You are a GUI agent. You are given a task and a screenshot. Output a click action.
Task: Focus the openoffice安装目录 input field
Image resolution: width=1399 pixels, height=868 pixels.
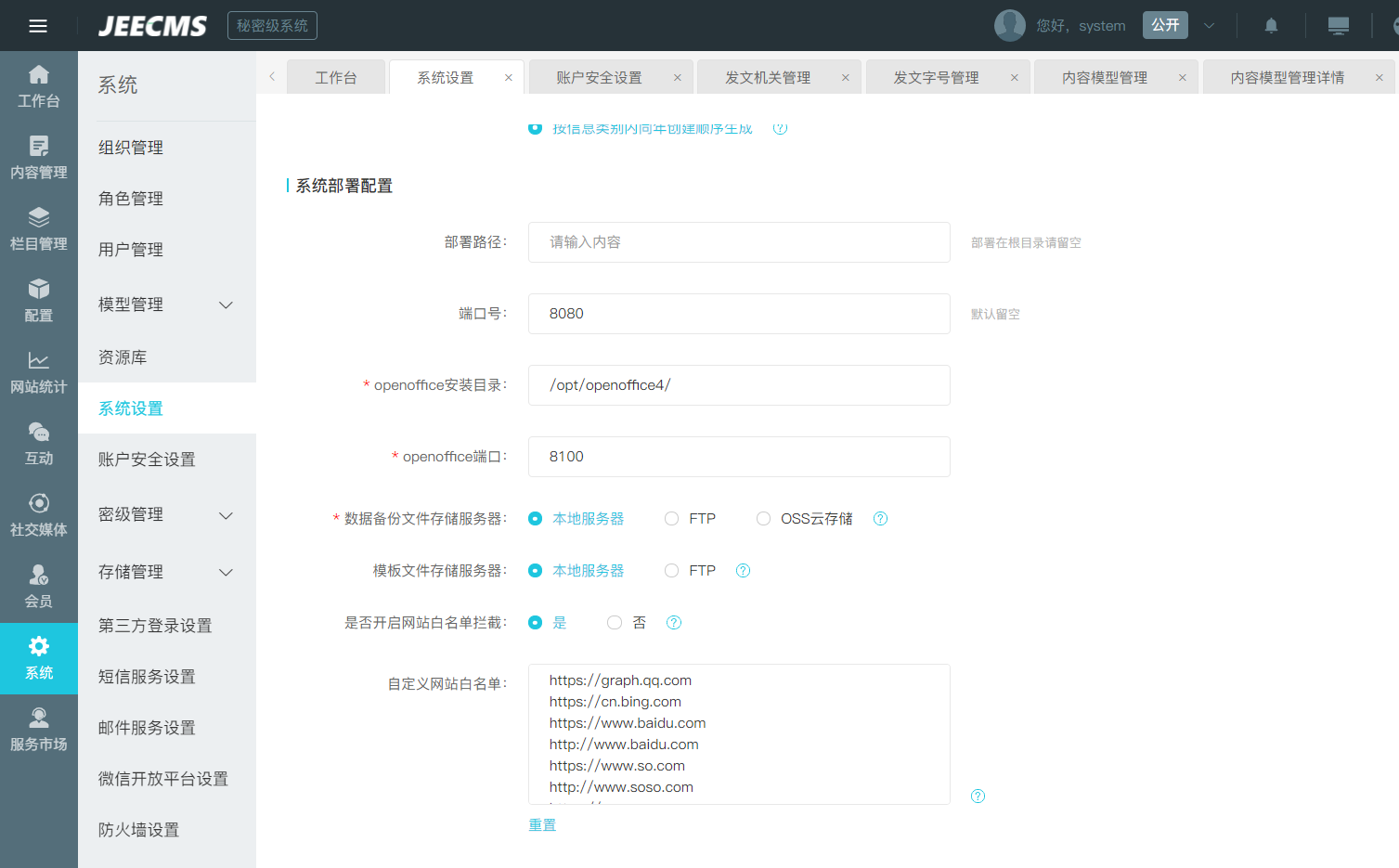click(x=739, y=385)
